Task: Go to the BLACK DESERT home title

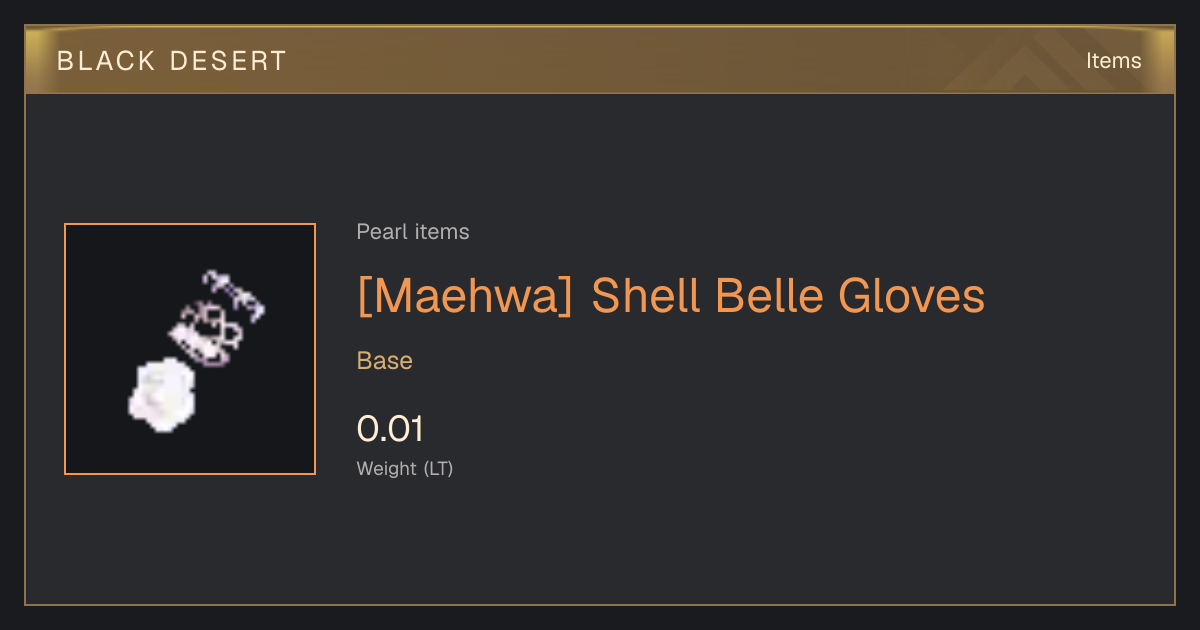Action: (x=172, y=61)
